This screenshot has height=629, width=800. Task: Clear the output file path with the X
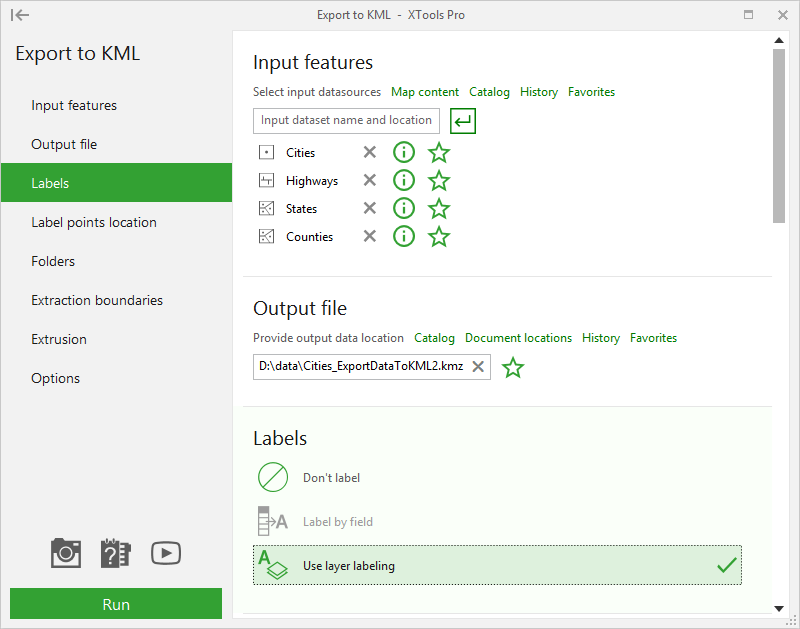[478, 367]
